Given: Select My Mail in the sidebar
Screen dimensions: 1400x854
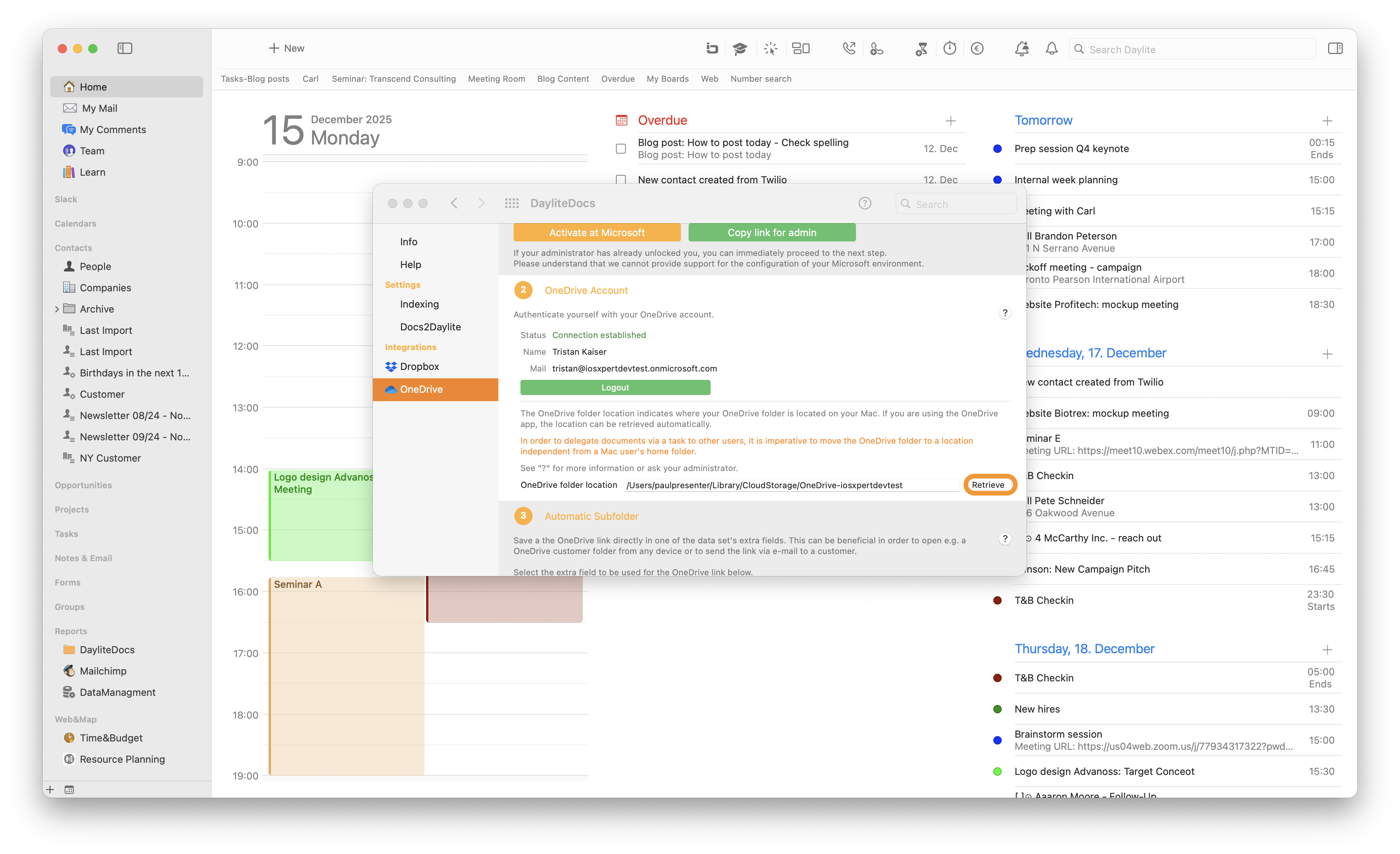Looking at the screenshot, I should tap(127, 108).
